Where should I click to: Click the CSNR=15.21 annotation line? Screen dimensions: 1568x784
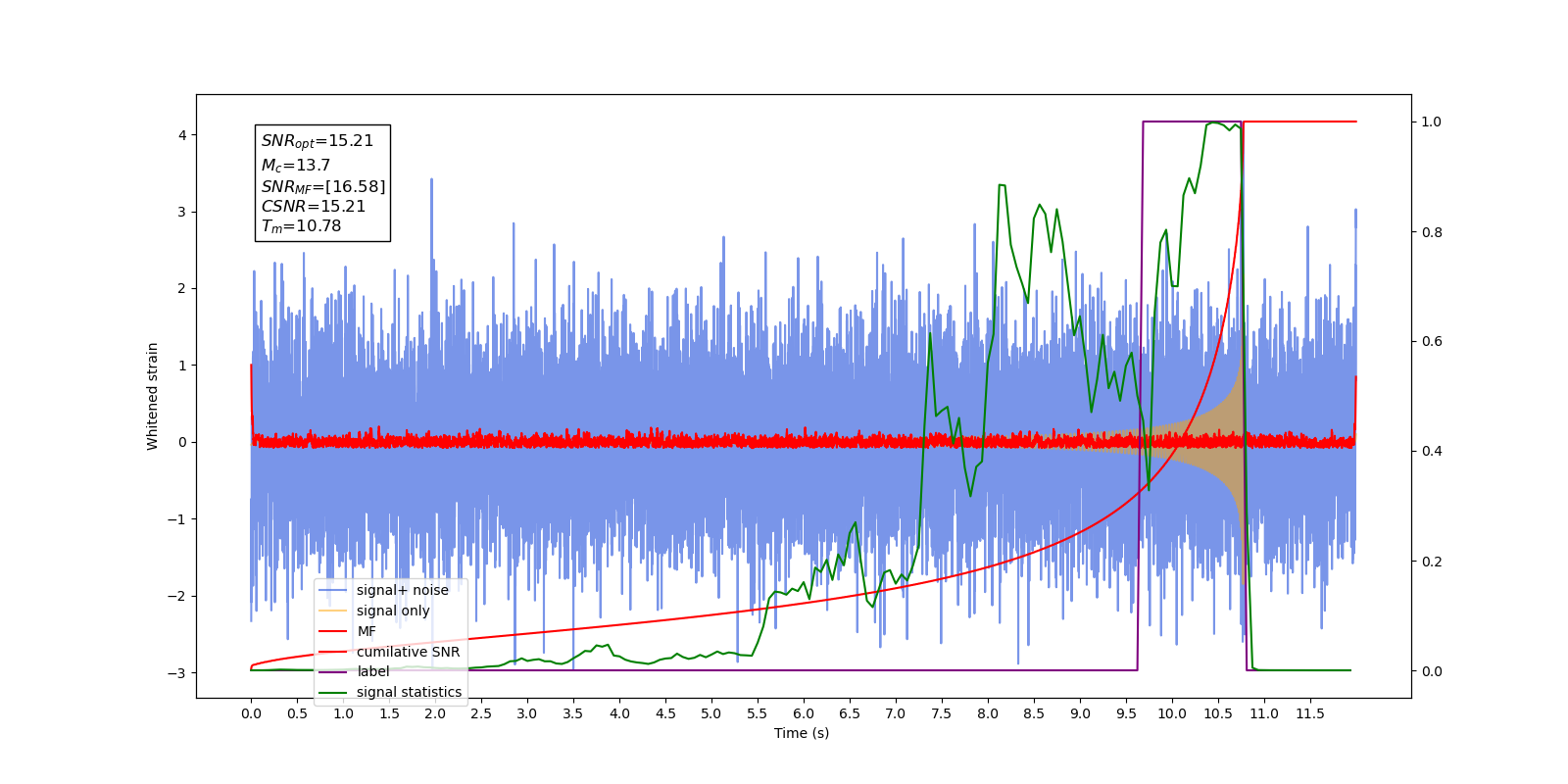click(x=314, y=206)
